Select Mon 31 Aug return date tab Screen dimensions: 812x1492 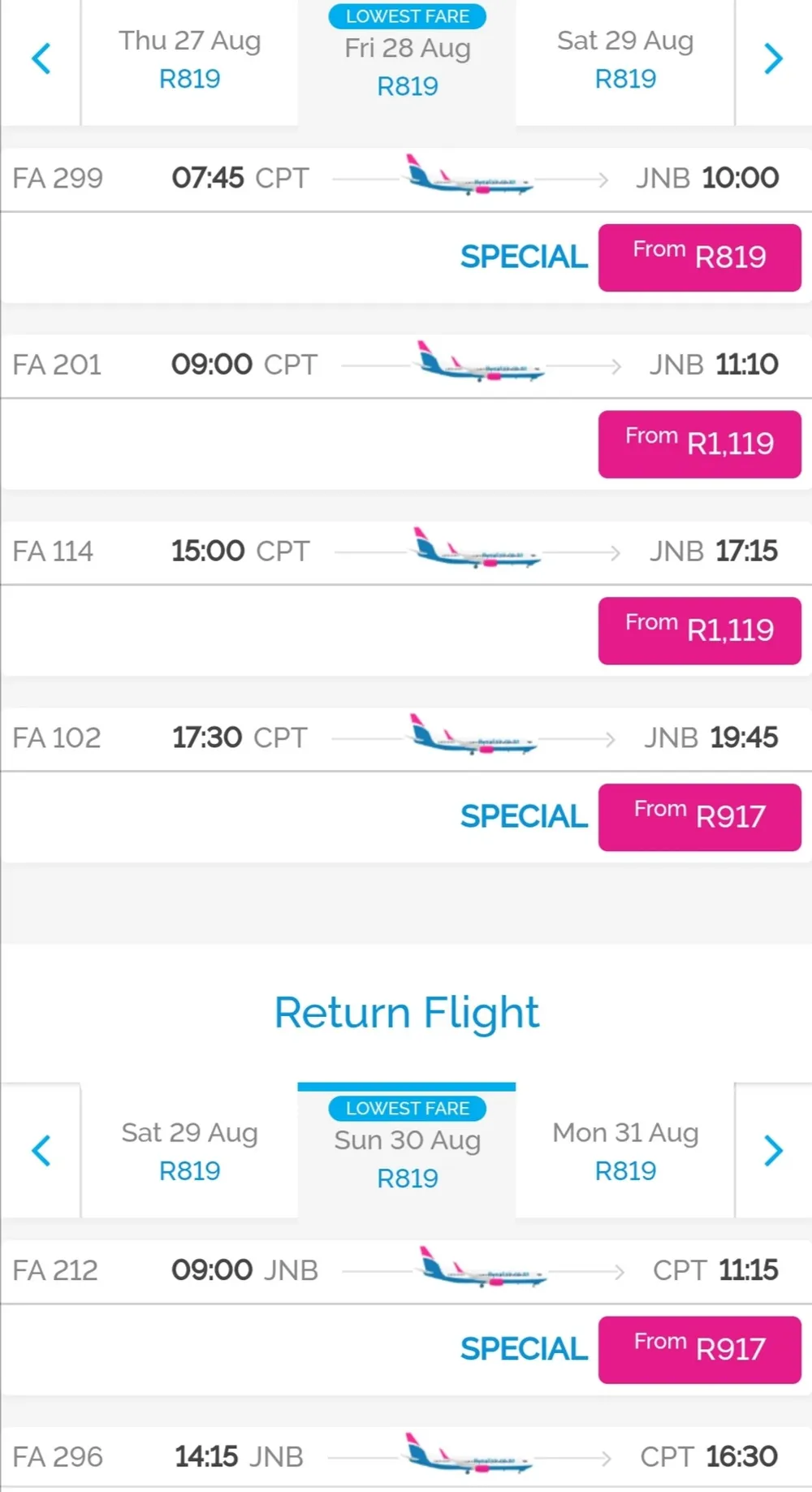click(x=625, y=1152)
